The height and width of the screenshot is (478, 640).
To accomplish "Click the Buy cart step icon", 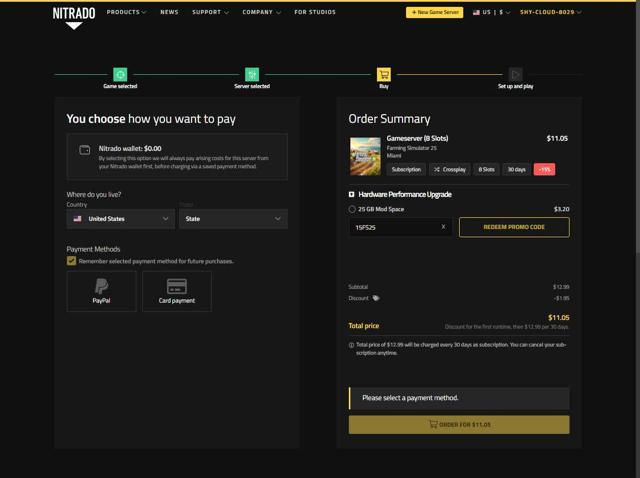I will [384, 75].
